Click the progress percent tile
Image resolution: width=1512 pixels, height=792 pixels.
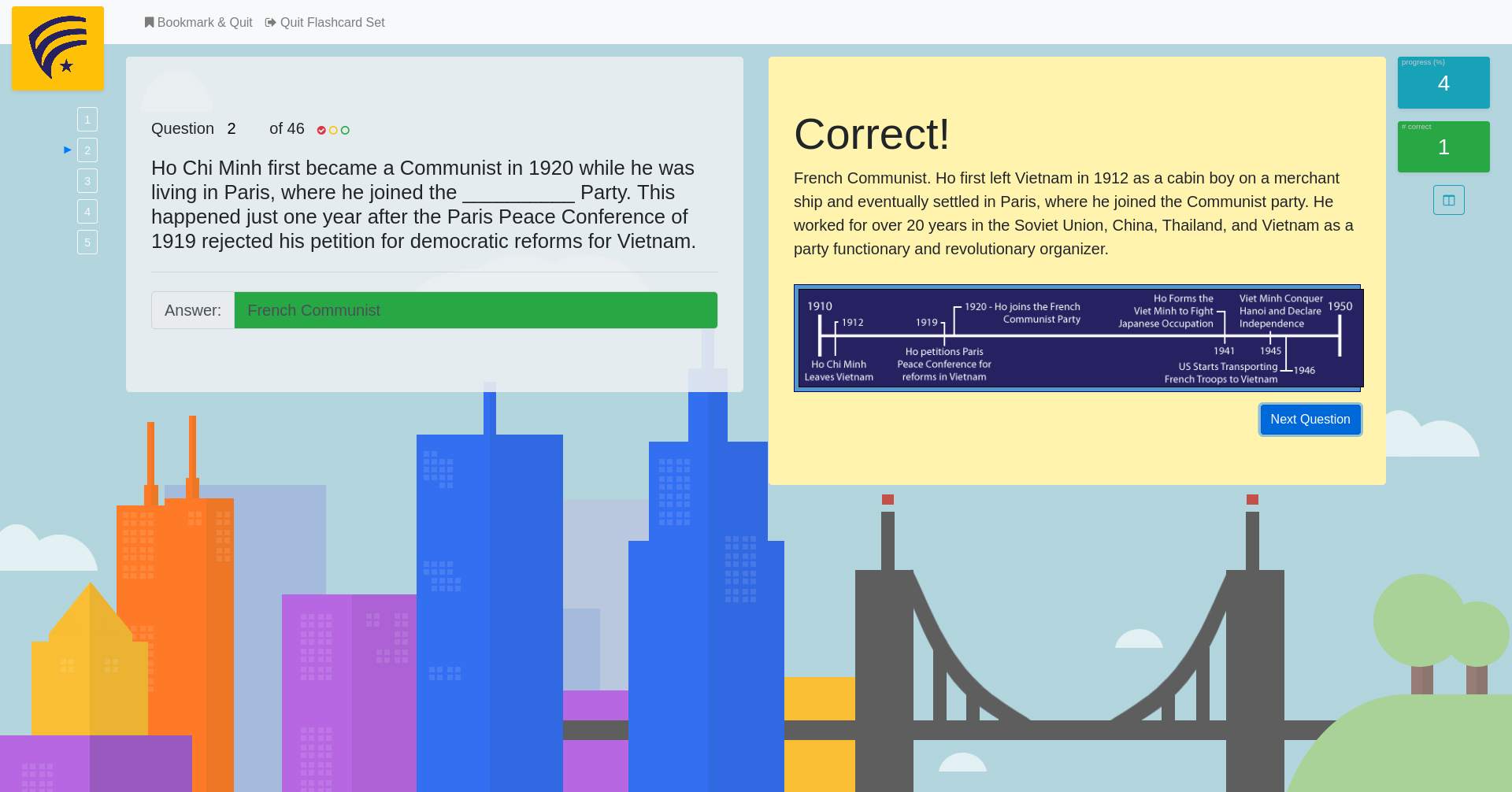click(x=1443, y=83)
